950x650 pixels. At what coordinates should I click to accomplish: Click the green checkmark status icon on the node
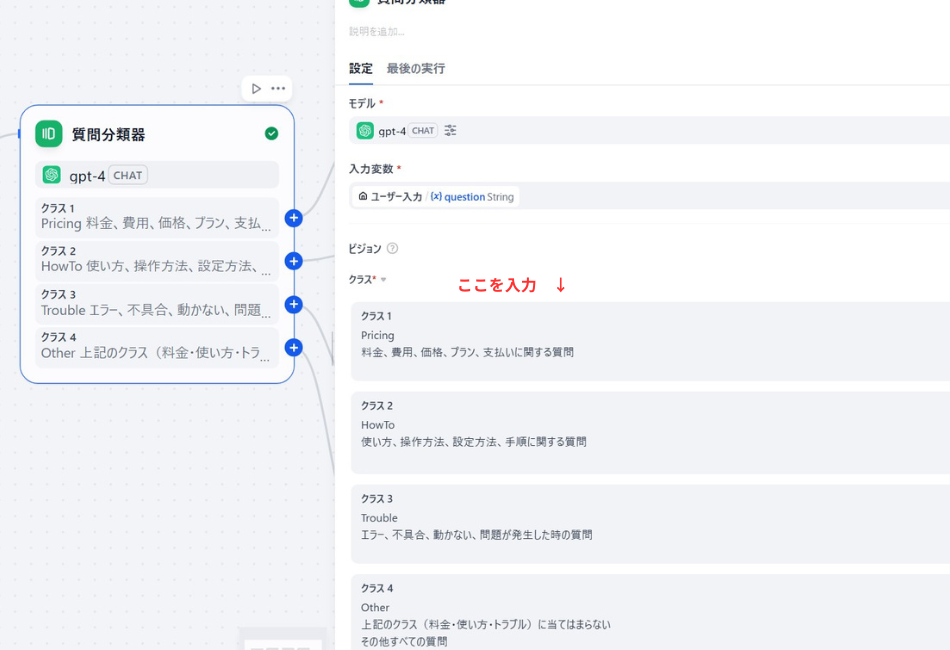click(270, 131)
